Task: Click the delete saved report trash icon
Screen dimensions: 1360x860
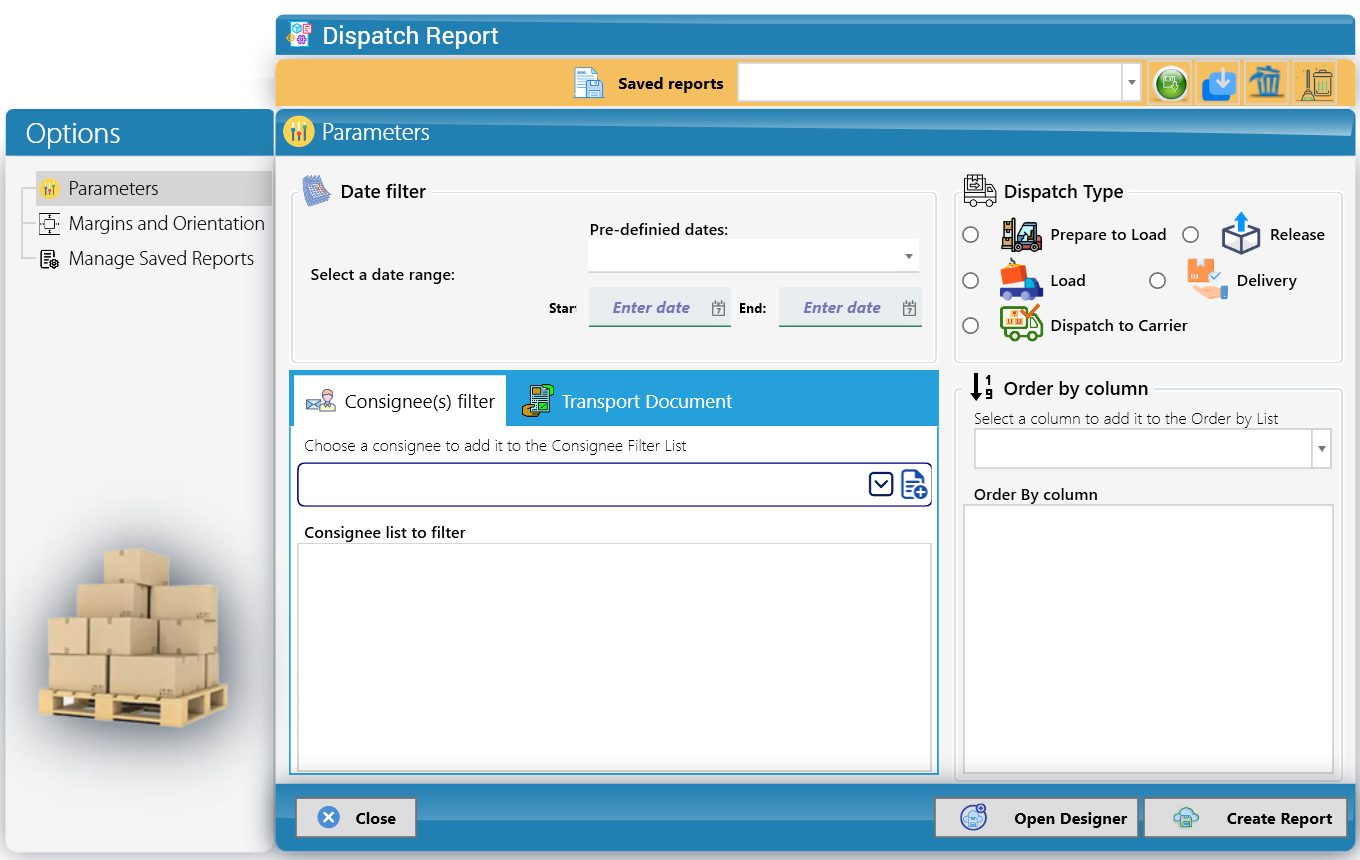Action: tap(1266, 83)
